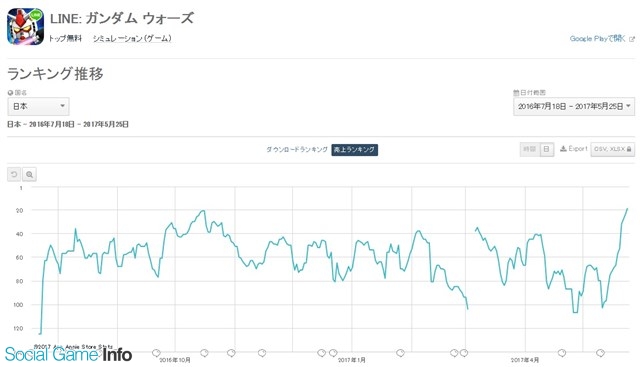640x367 pixels.
Task: Click the Export download icon
Action: 563,149
